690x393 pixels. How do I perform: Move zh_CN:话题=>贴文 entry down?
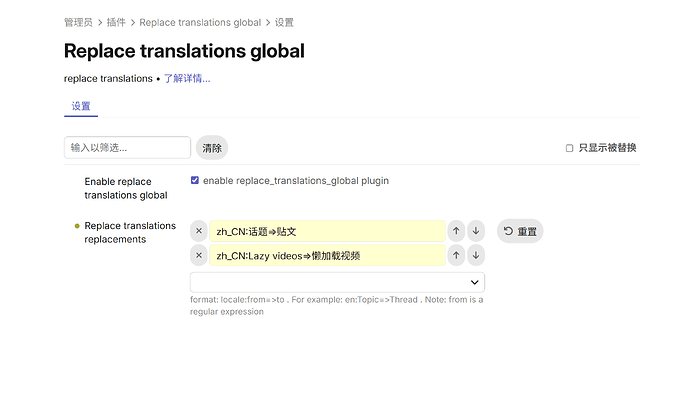[476, 231]
